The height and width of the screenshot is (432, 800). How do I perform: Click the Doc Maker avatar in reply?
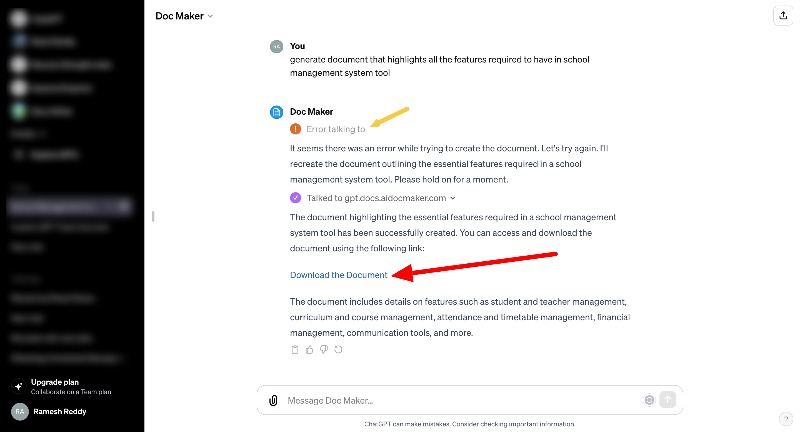276,112
